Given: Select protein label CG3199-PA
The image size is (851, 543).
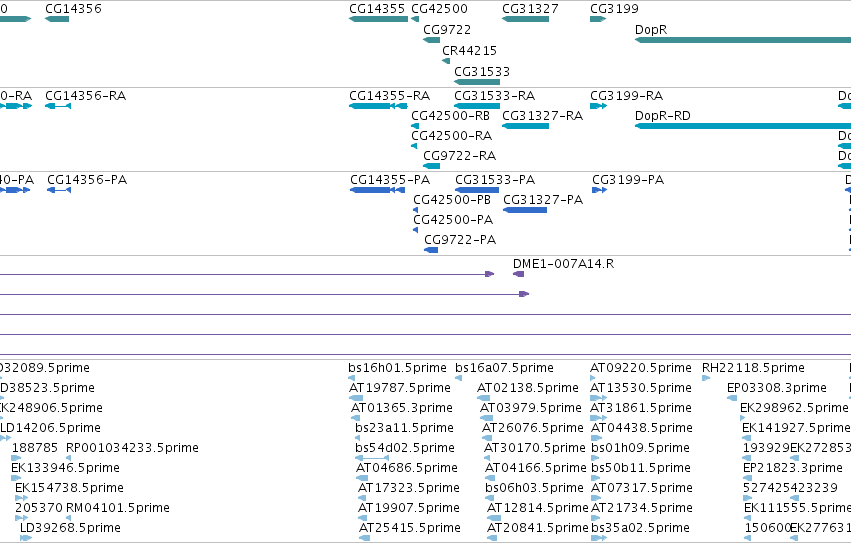Looking at the screenshot, I should (628, 180).
